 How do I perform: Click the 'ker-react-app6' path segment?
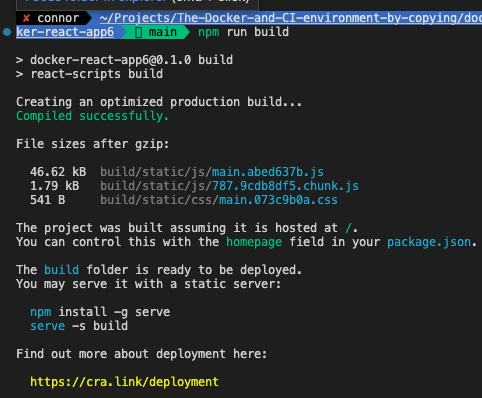tap(65, 32)
